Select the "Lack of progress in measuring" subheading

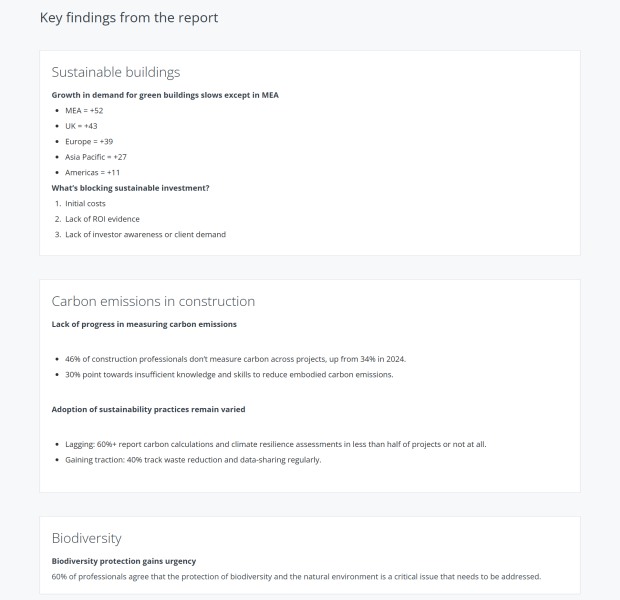[x=144, y=324]
